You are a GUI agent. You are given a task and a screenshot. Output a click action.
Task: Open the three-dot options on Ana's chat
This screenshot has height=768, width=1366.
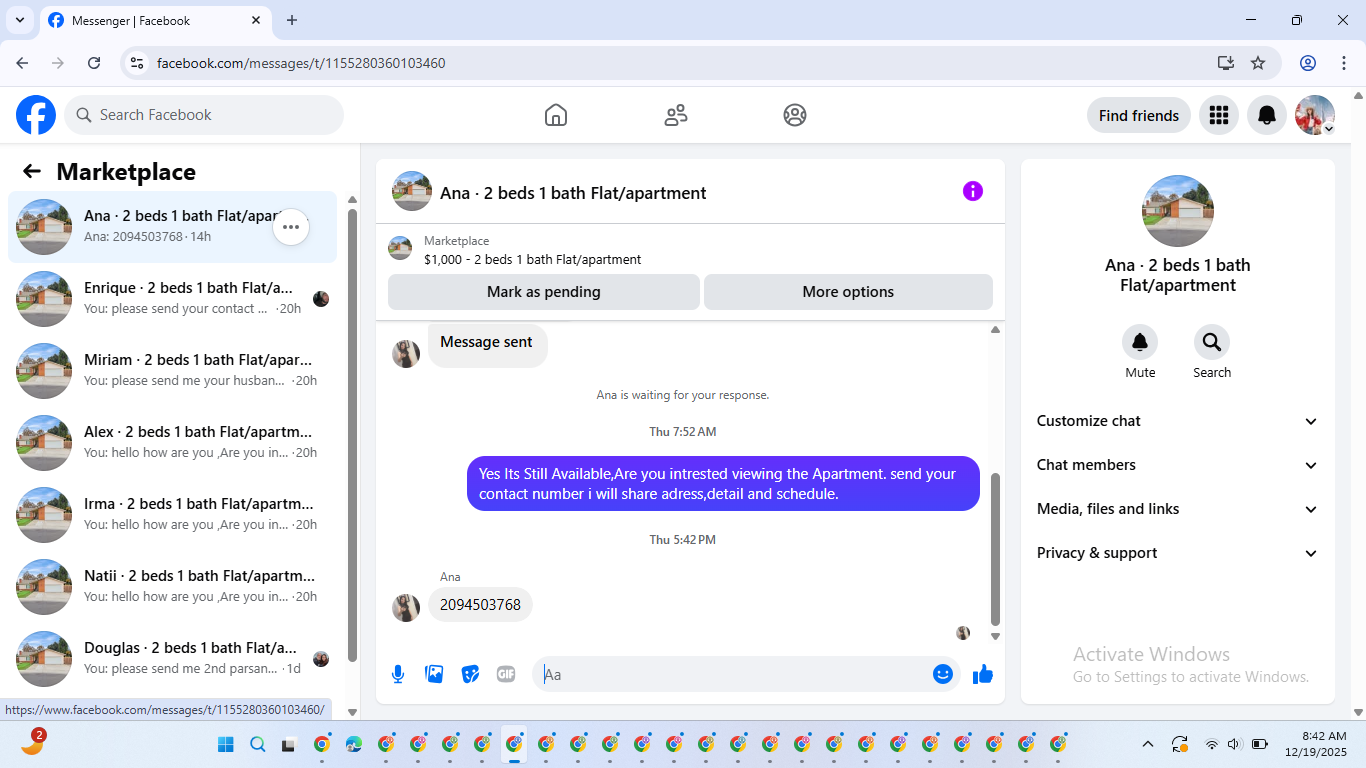coord(291,227)
